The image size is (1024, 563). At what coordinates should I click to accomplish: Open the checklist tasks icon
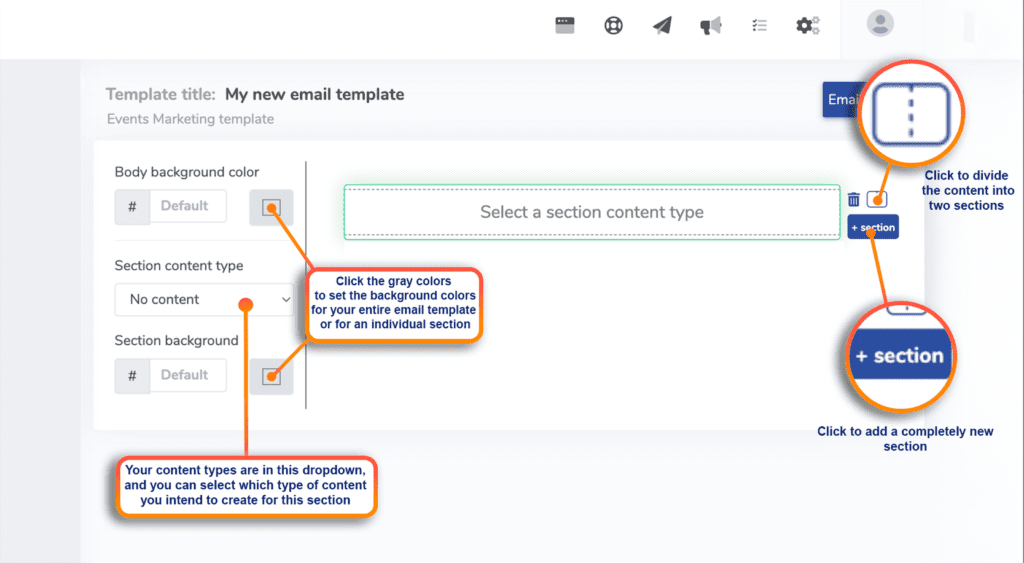coord(759,26)
